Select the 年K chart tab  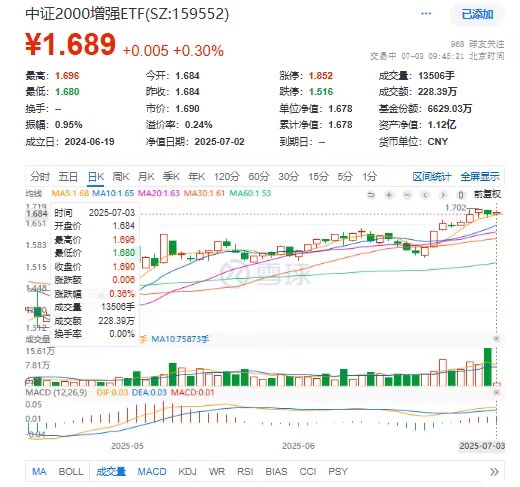(197, 176)
